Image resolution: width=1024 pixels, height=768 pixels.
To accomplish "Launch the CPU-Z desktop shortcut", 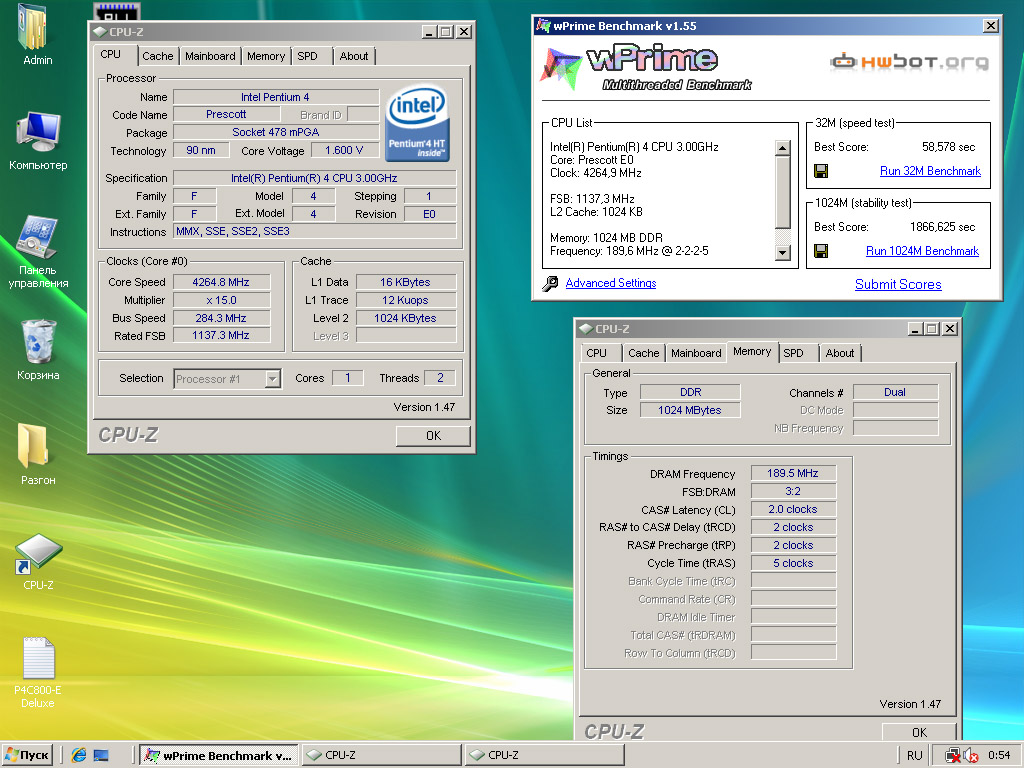I will [38, 554].
